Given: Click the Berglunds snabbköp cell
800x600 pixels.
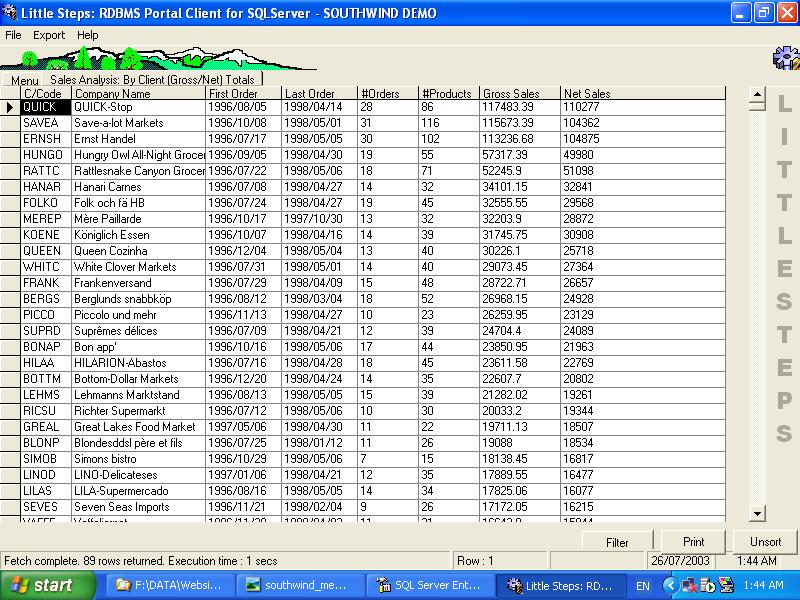Looking at the screenshot, I should click(x=138, y=299).
